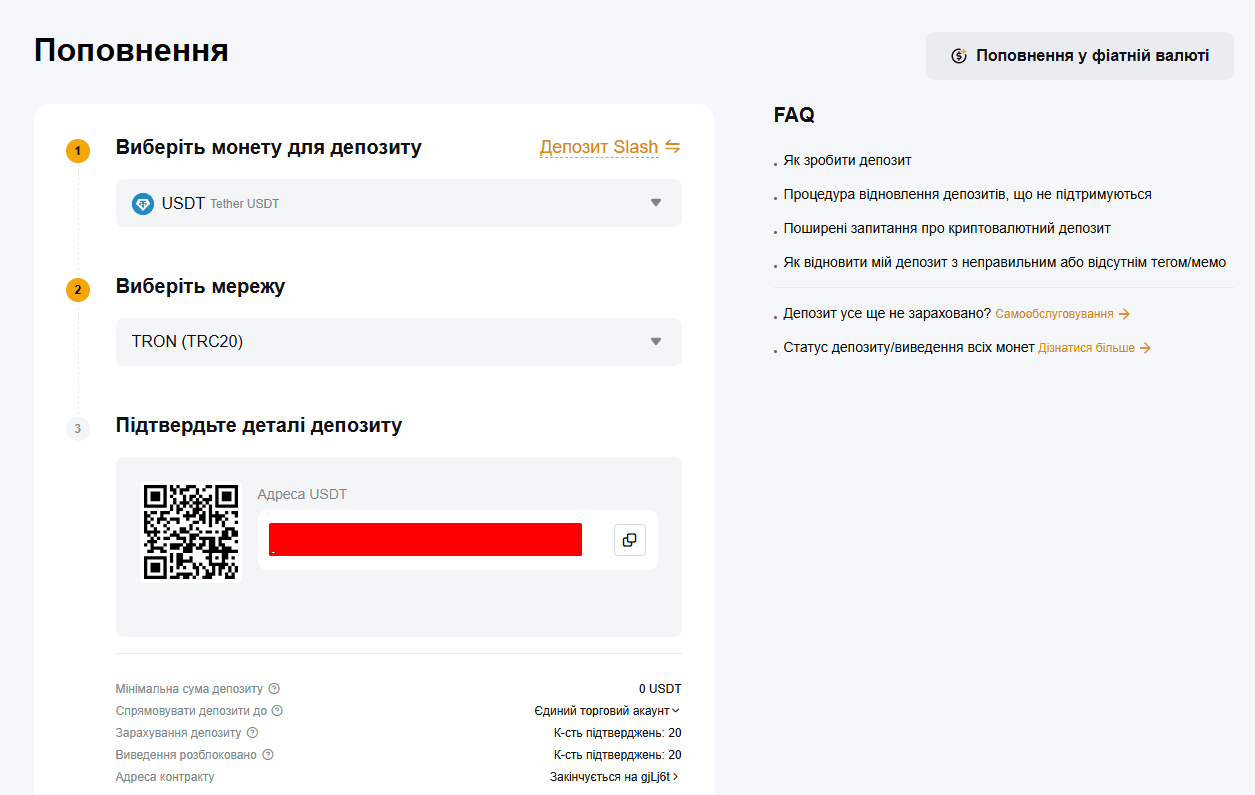Click the Поповнення у фіатній валюті button
The width and height of the screenshot is (1255, 795).
tap(1080, 56)
